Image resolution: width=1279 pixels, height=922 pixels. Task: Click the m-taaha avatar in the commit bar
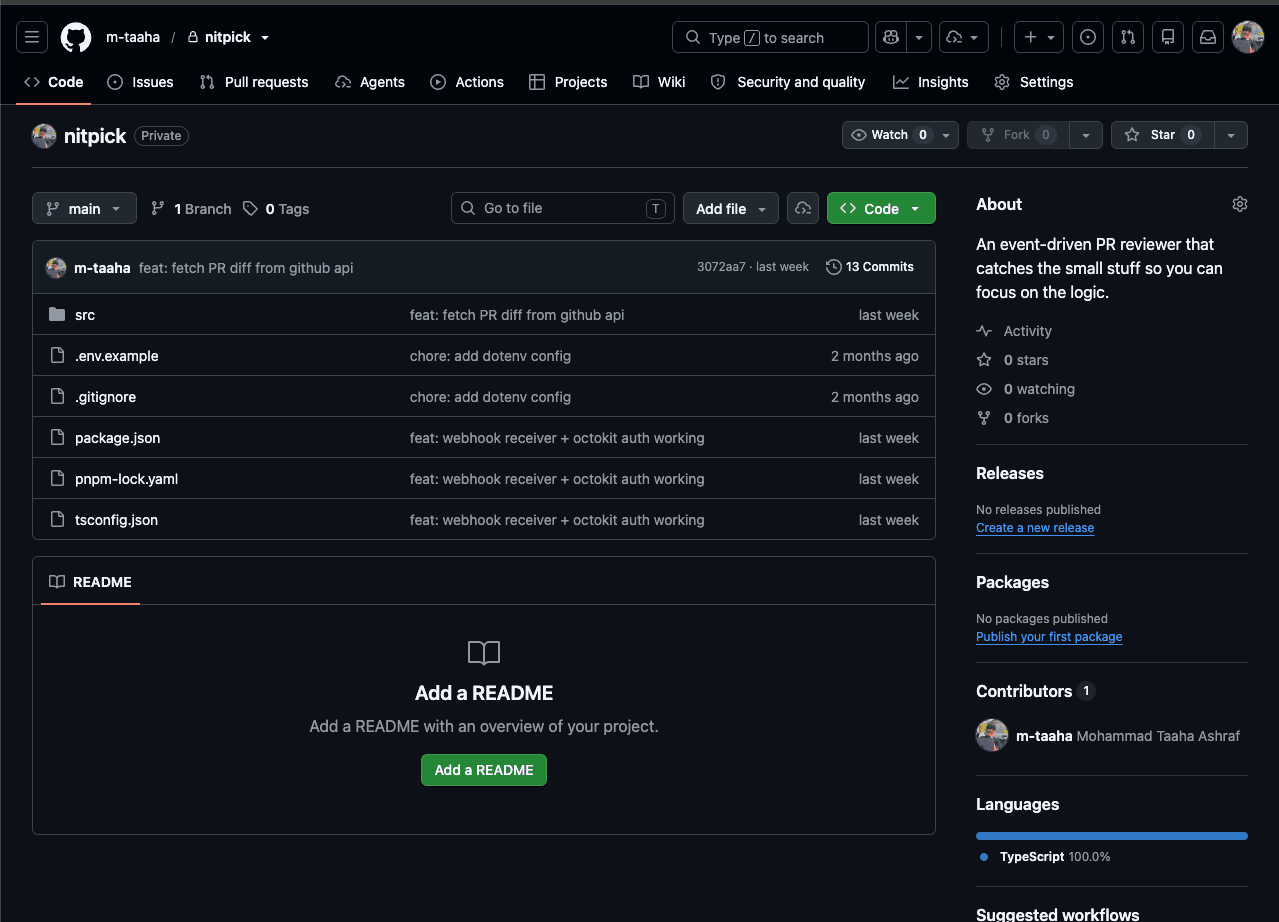56,267
